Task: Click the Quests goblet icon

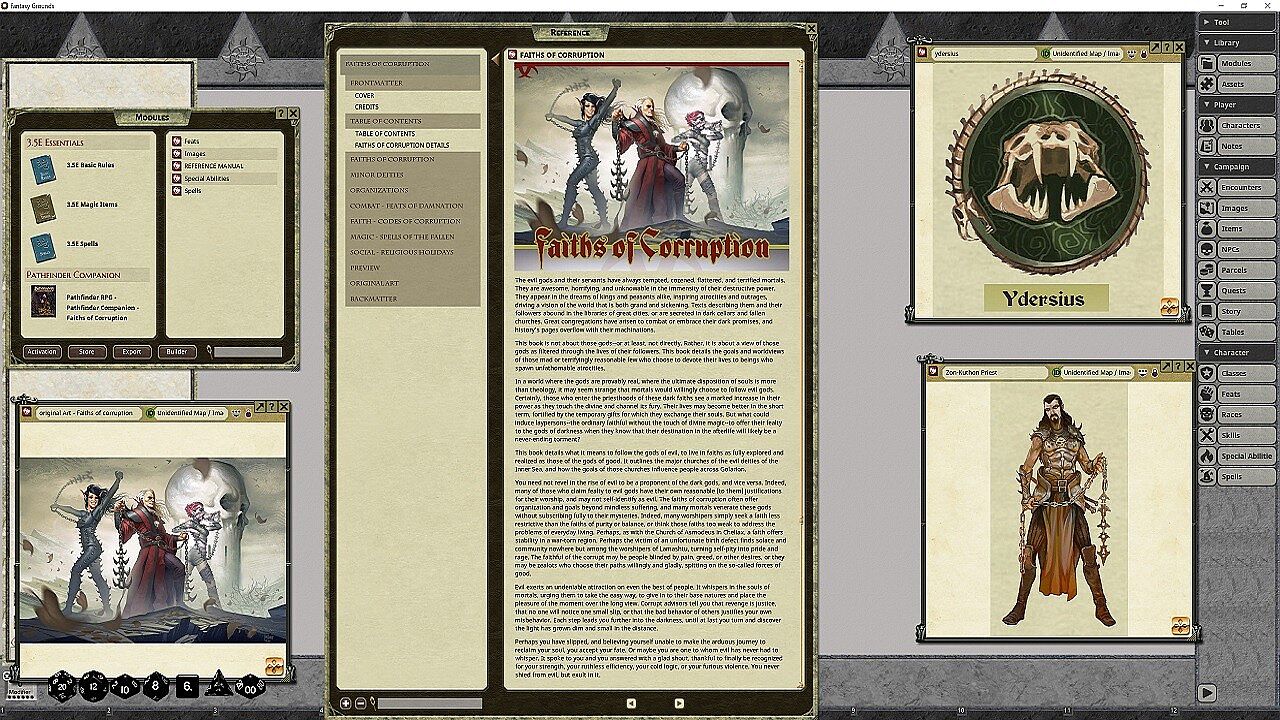Action: pos(1207,291)
